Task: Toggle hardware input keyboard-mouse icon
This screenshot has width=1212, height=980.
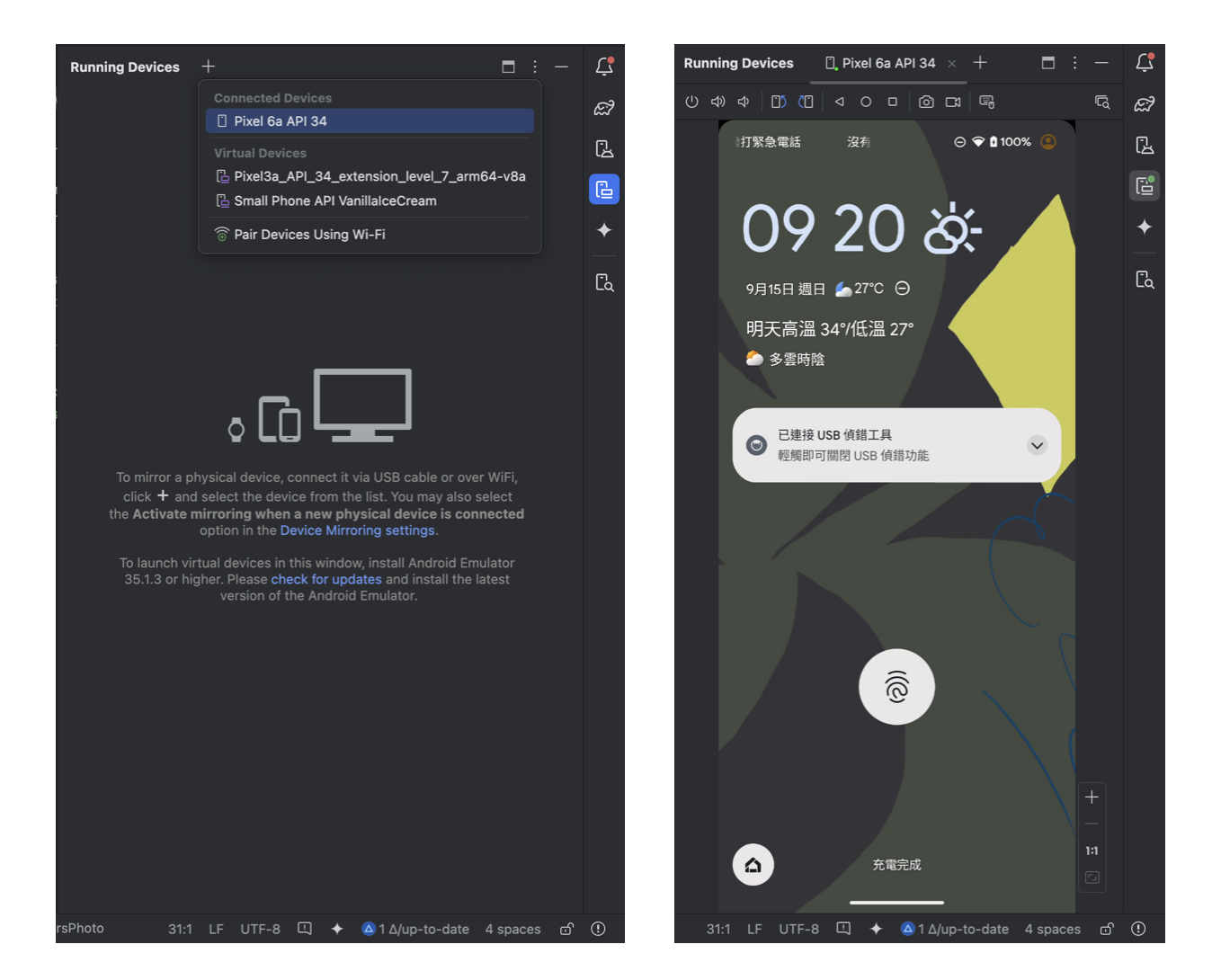Action: pos(986,102)
